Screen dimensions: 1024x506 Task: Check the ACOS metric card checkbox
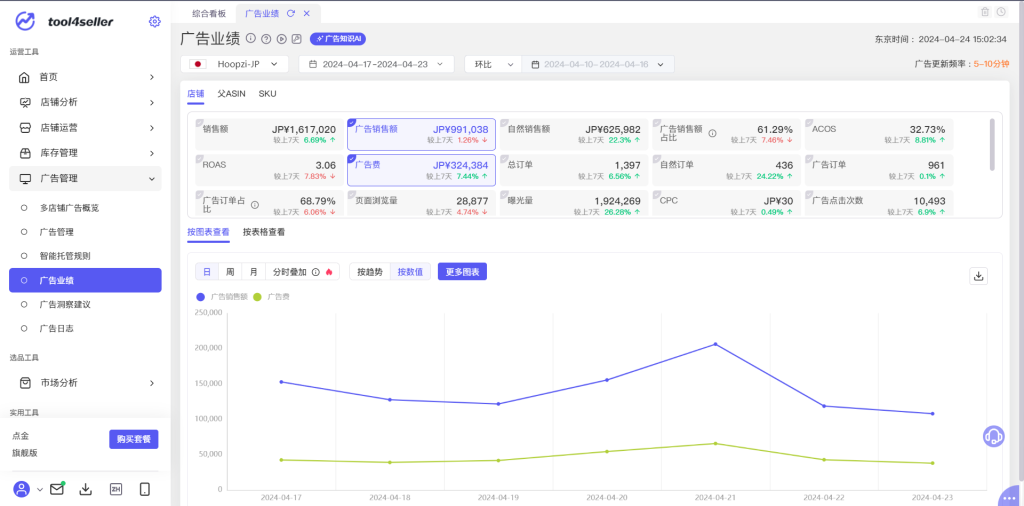808,122
